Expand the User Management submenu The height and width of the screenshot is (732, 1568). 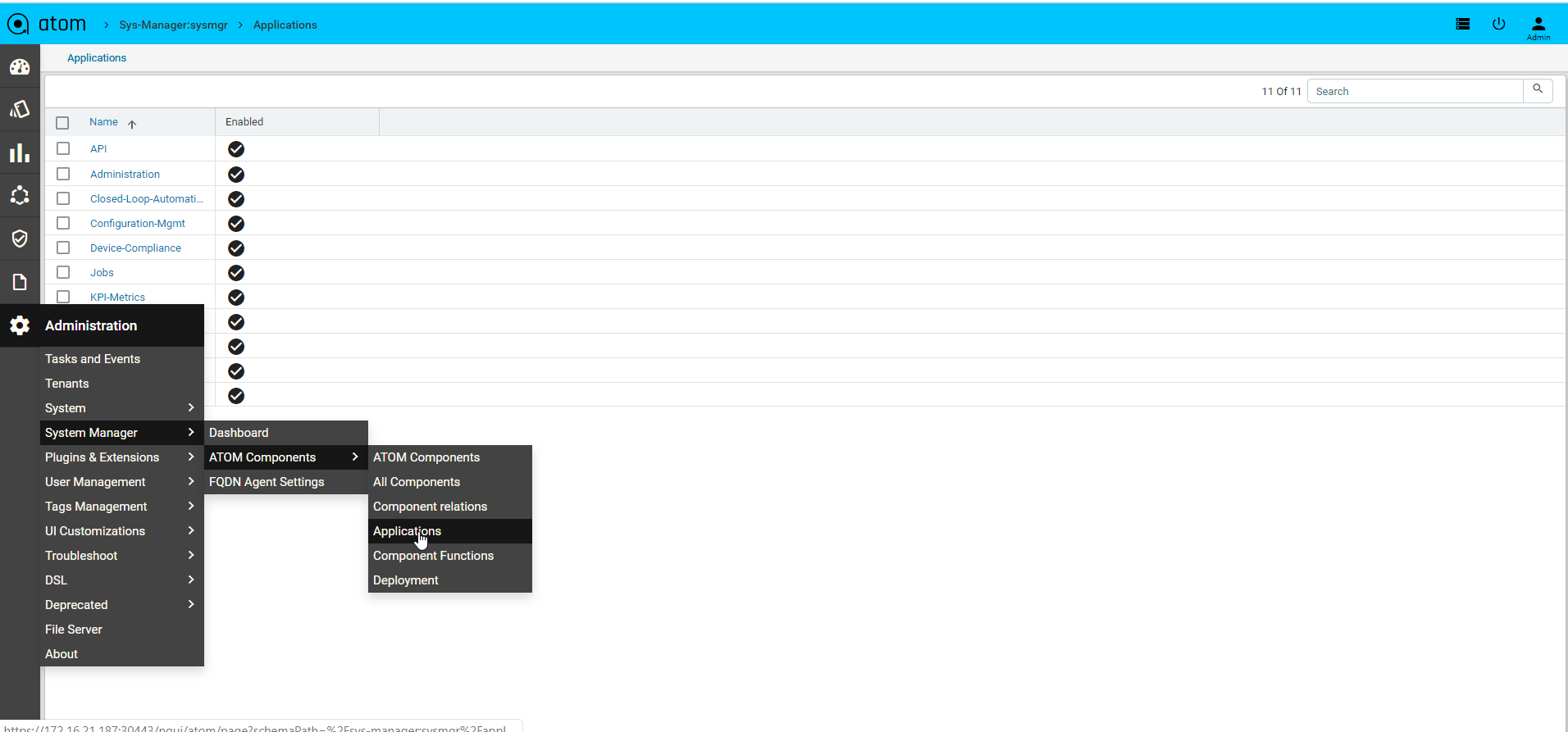tap(121, 482)
